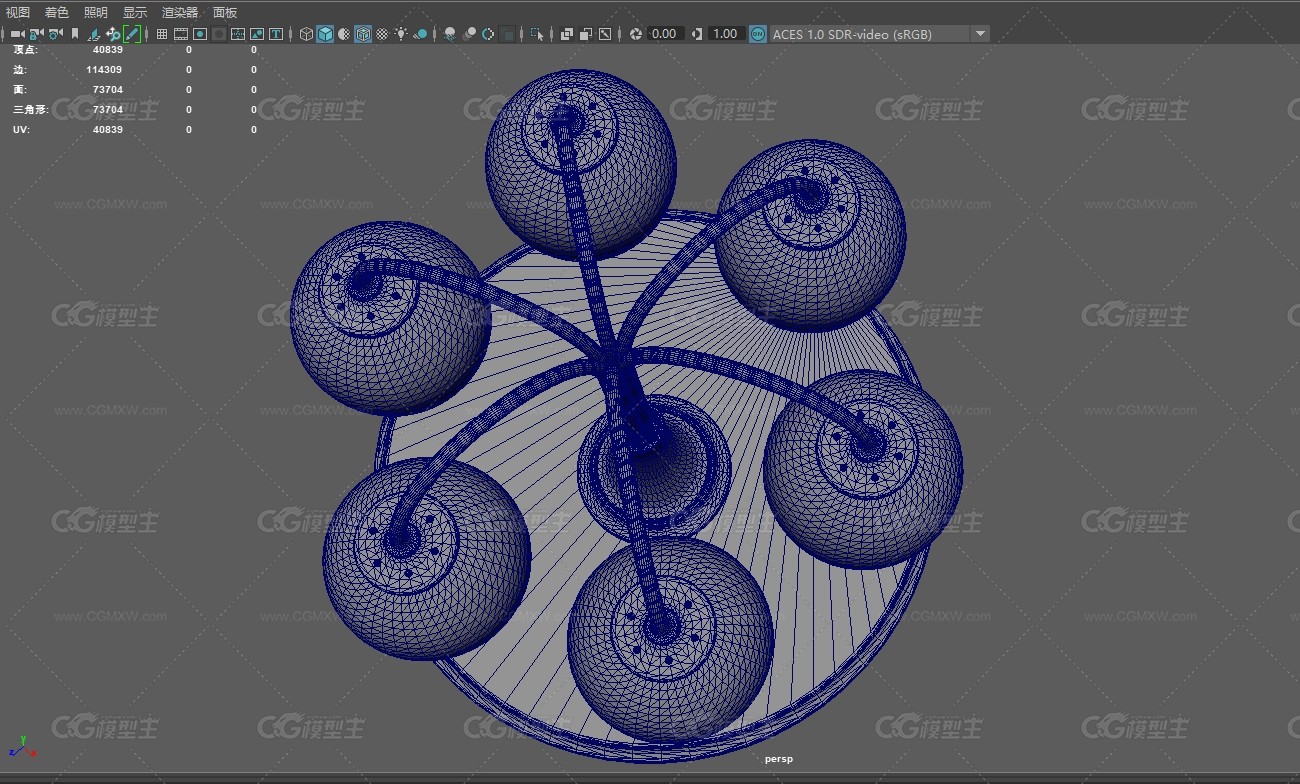Screen dimensions: 1300x784
Task: Click the Gate Mask icon
Action: (218, 34)
